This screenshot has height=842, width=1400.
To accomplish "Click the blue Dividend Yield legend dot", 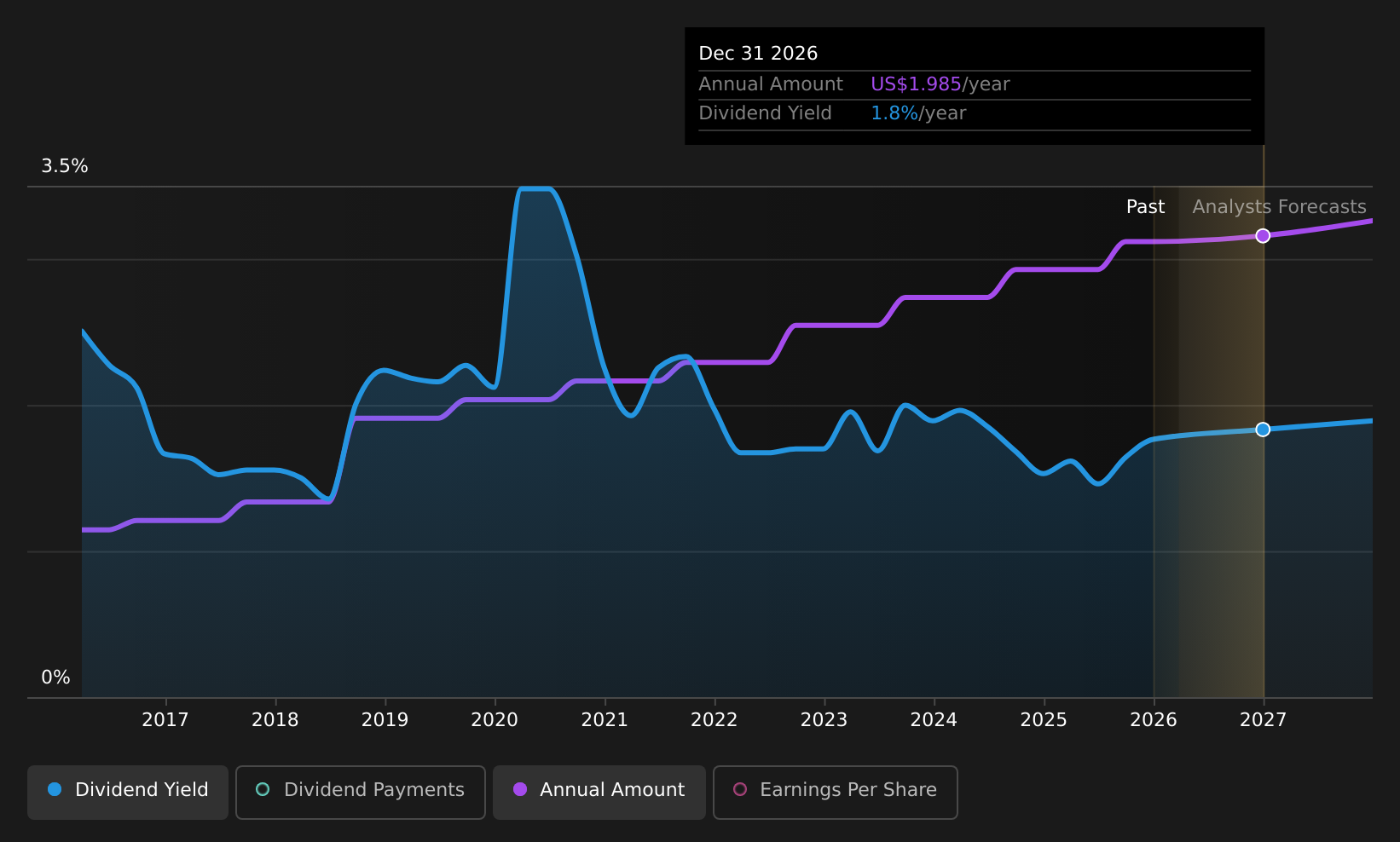I will point(55,790).
